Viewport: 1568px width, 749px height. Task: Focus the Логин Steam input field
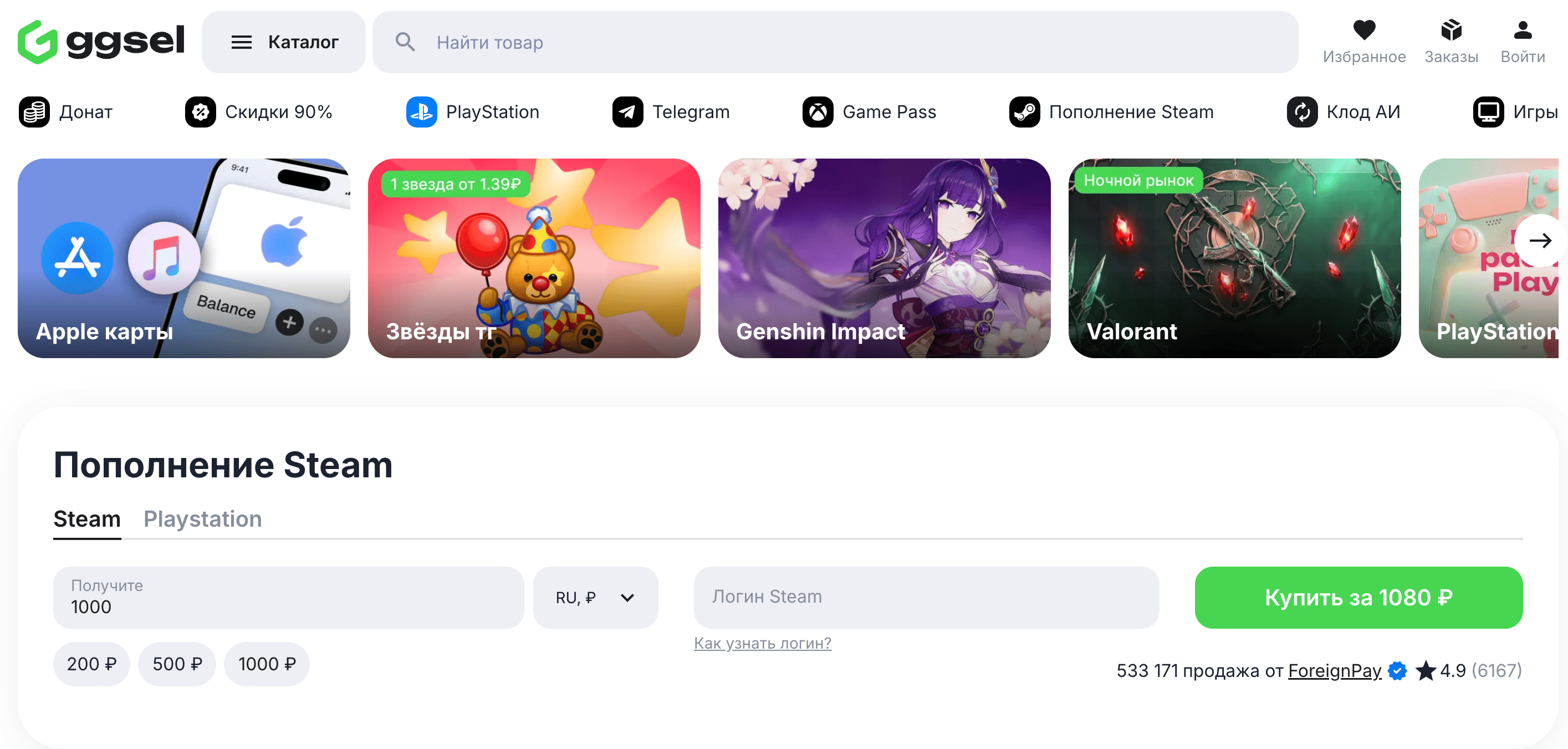tap(926, 598)
